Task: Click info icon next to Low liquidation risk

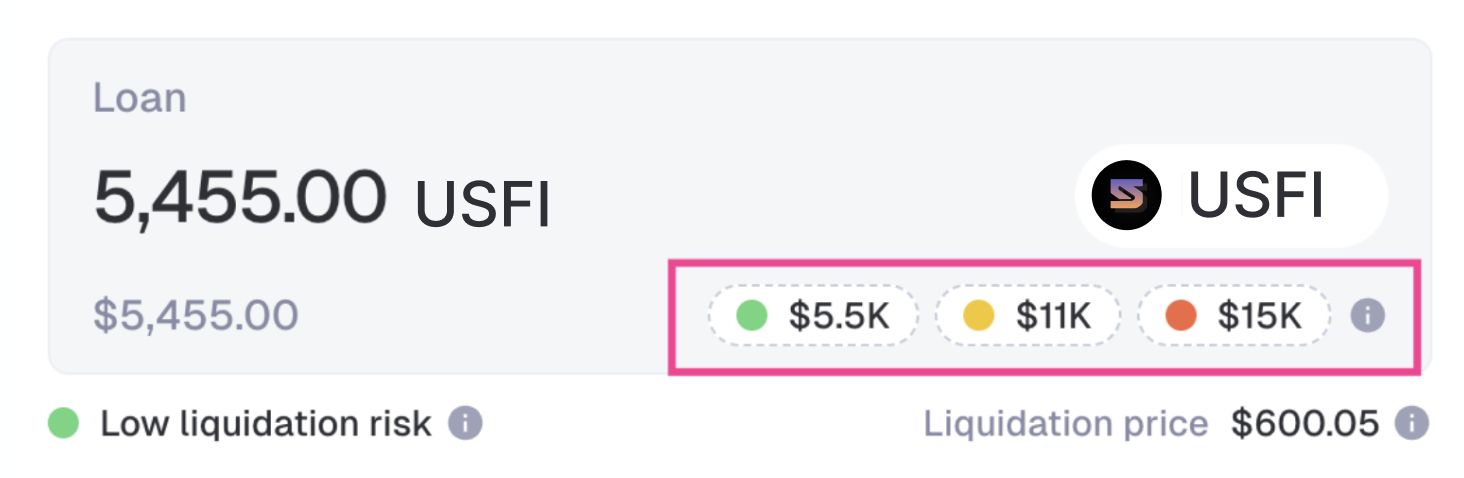Action: [x=465, y=424]
